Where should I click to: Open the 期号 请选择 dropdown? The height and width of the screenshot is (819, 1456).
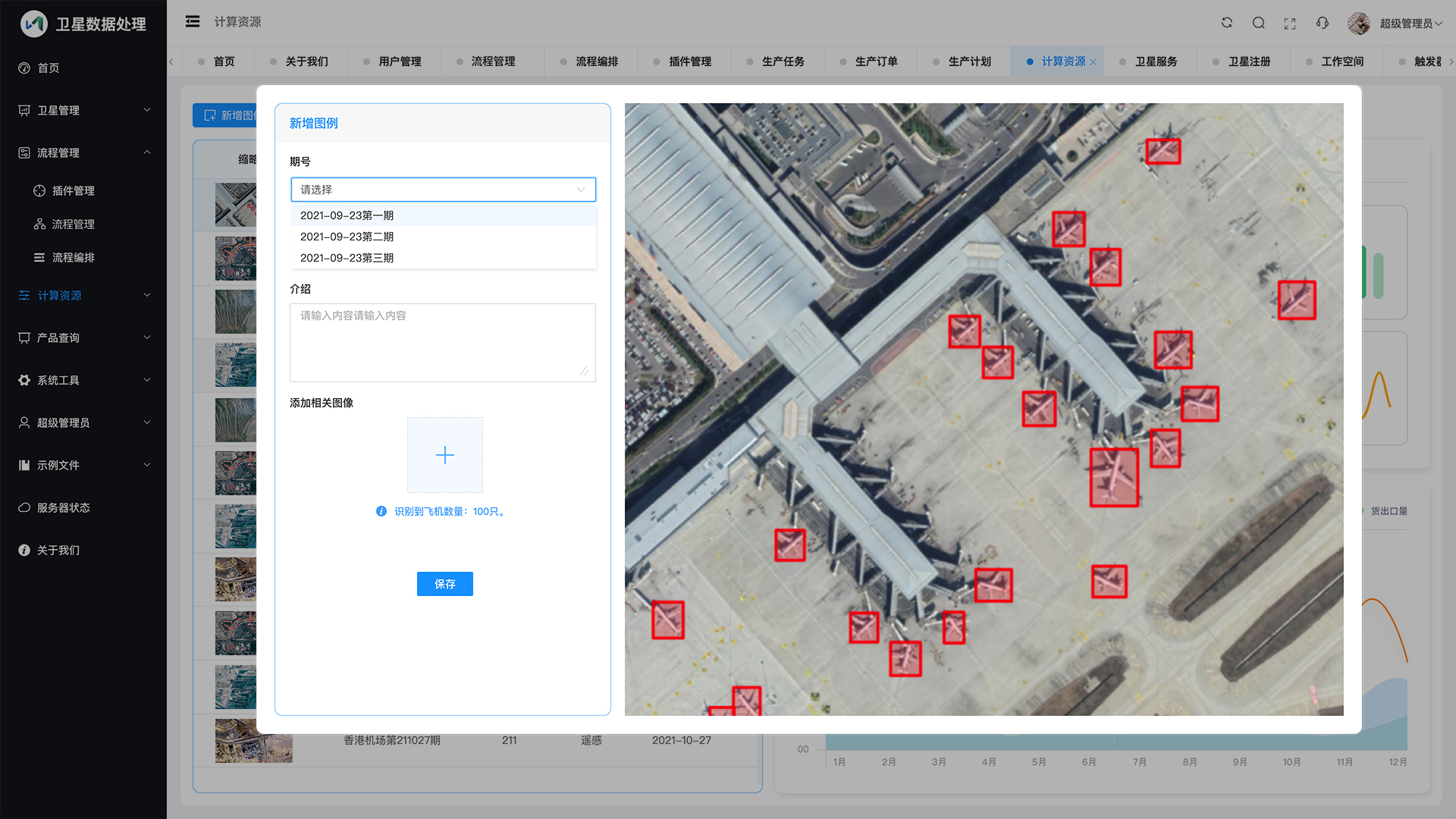pyautogui.click(x=444, y=190)
